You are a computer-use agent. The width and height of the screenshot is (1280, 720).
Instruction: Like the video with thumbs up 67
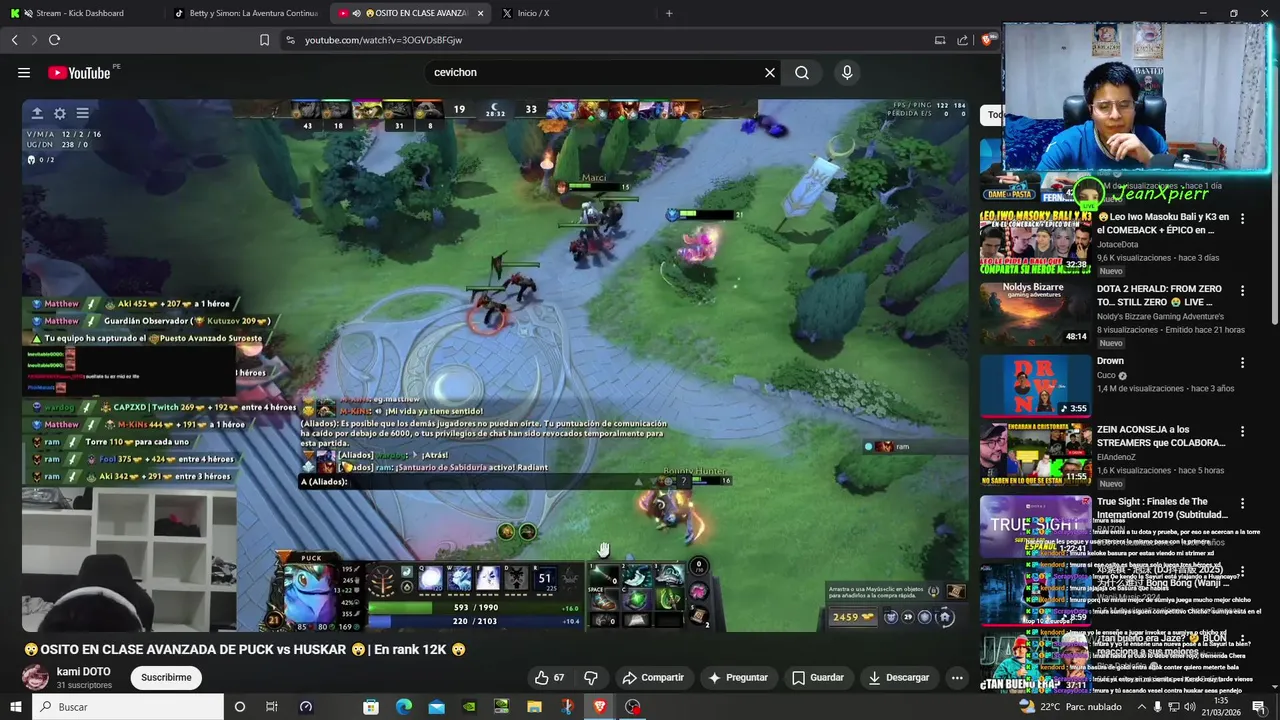pyautogui.click(x=549, y=677)
